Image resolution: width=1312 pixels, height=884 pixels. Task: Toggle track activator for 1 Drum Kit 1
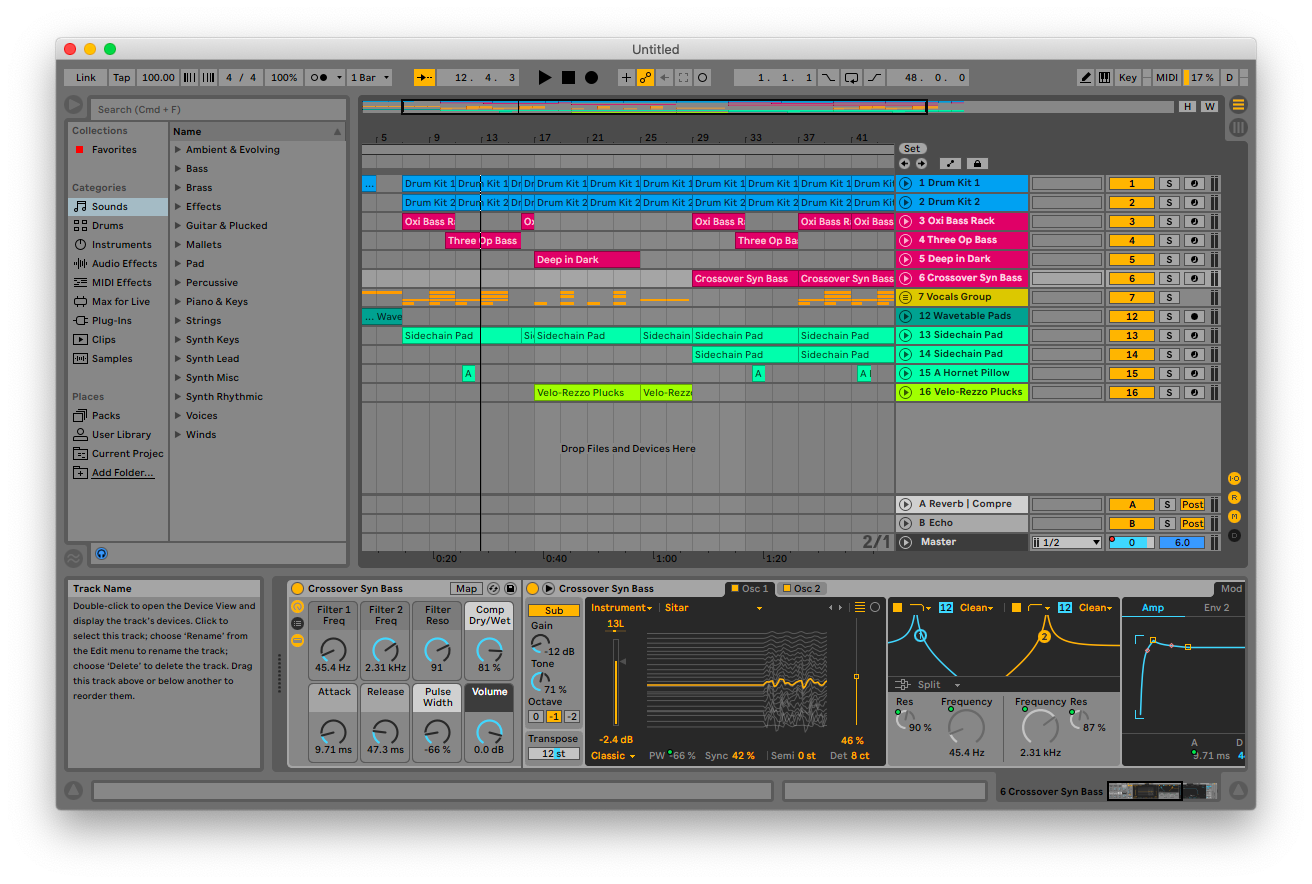tap(1132, 183)
